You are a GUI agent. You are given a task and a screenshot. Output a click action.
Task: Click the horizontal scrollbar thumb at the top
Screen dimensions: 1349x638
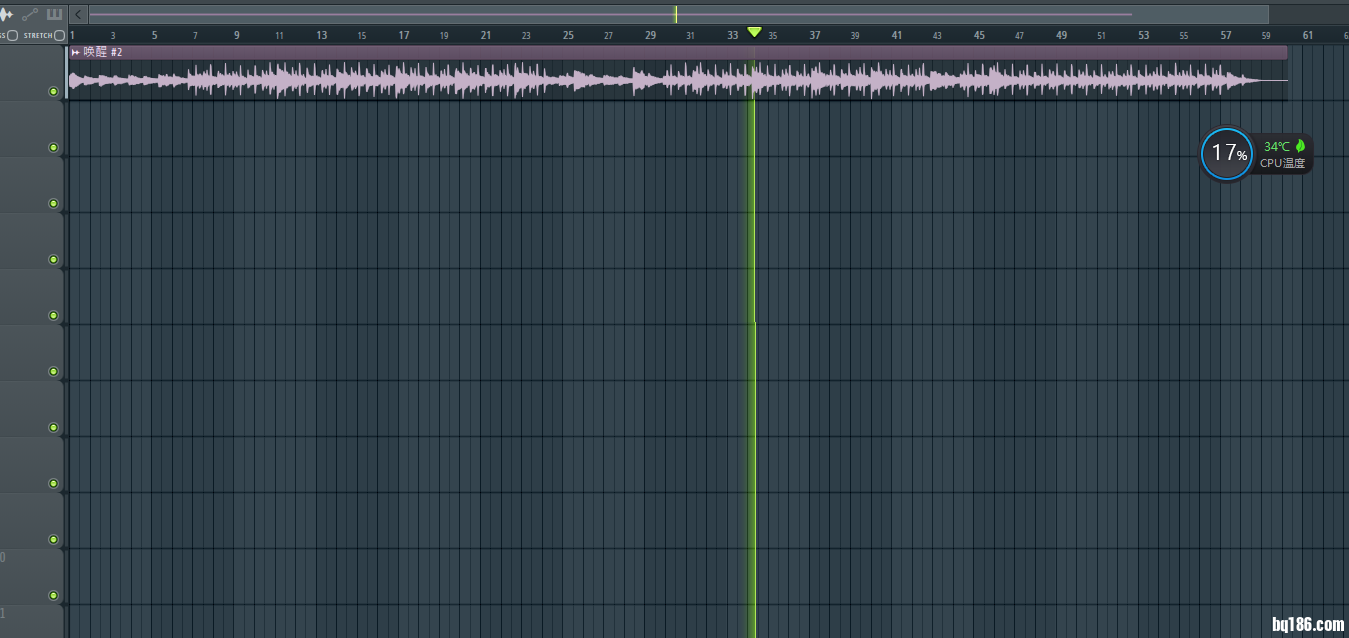[x=610, y=14]
